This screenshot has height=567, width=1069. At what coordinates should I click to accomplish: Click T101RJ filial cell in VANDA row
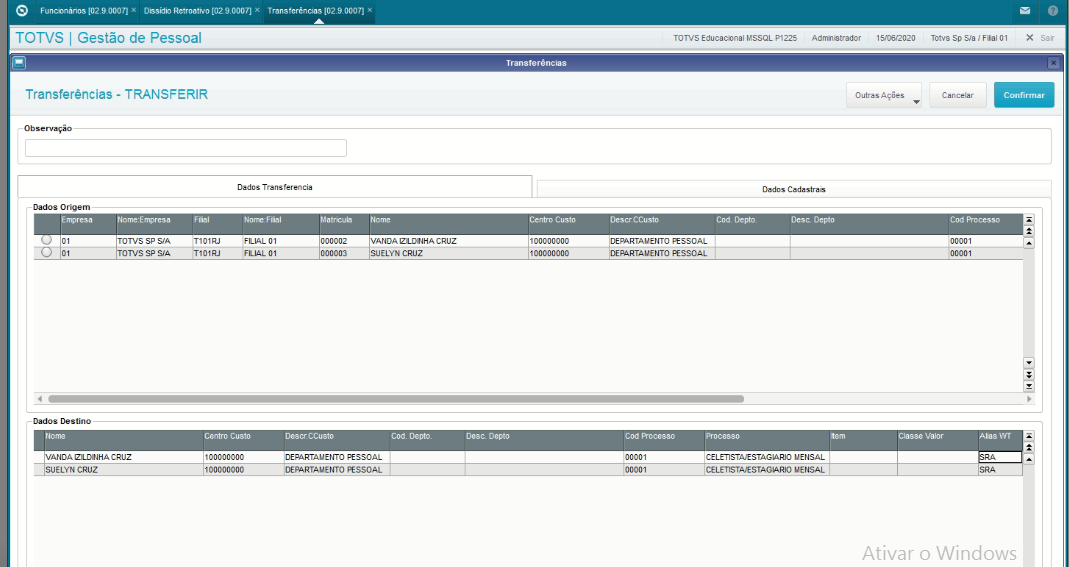[217, 241]
